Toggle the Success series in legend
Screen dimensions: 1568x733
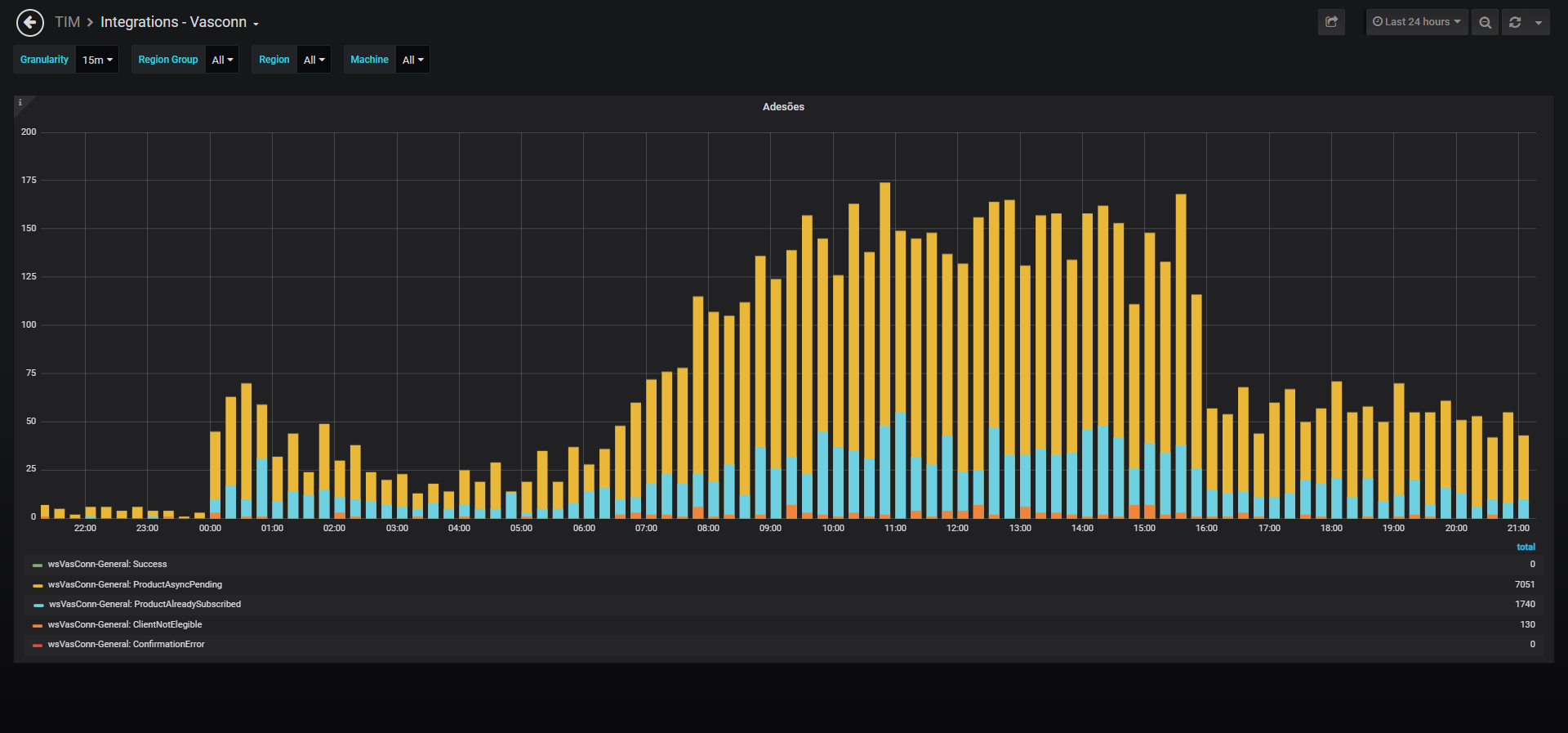[107, 565]
